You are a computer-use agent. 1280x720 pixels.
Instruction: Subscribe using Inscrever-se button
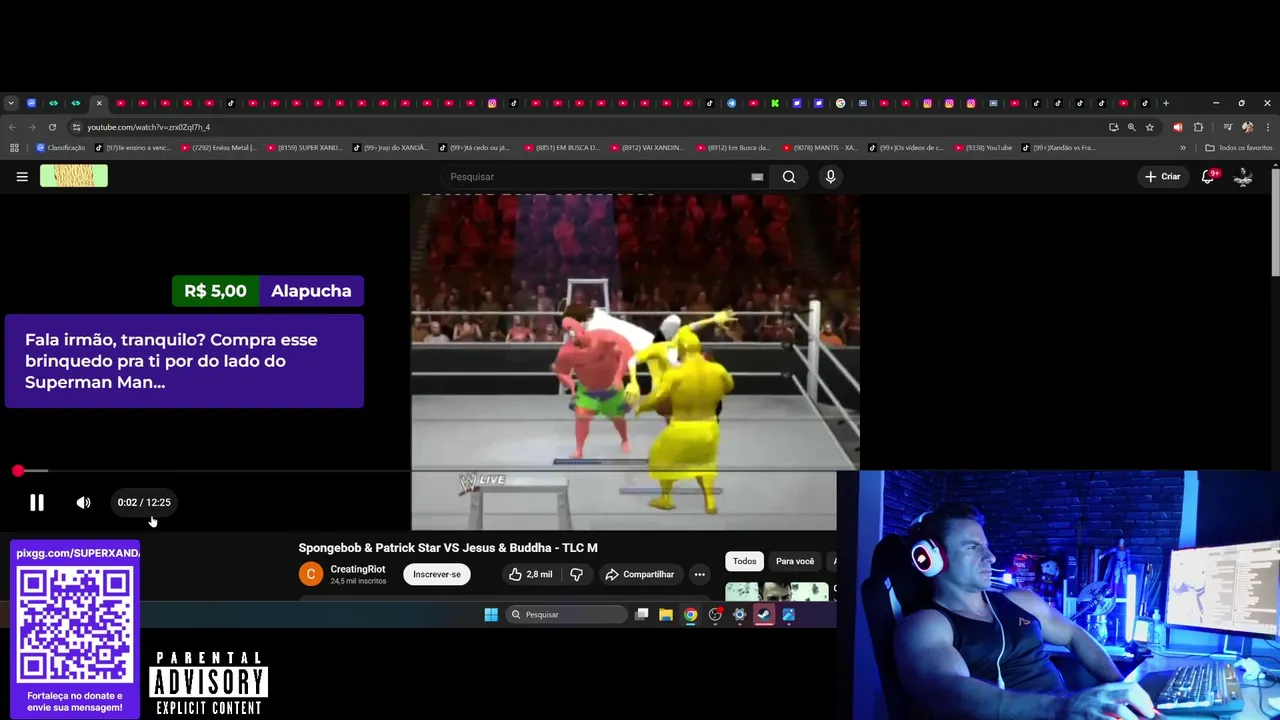[x=437, y=574]
